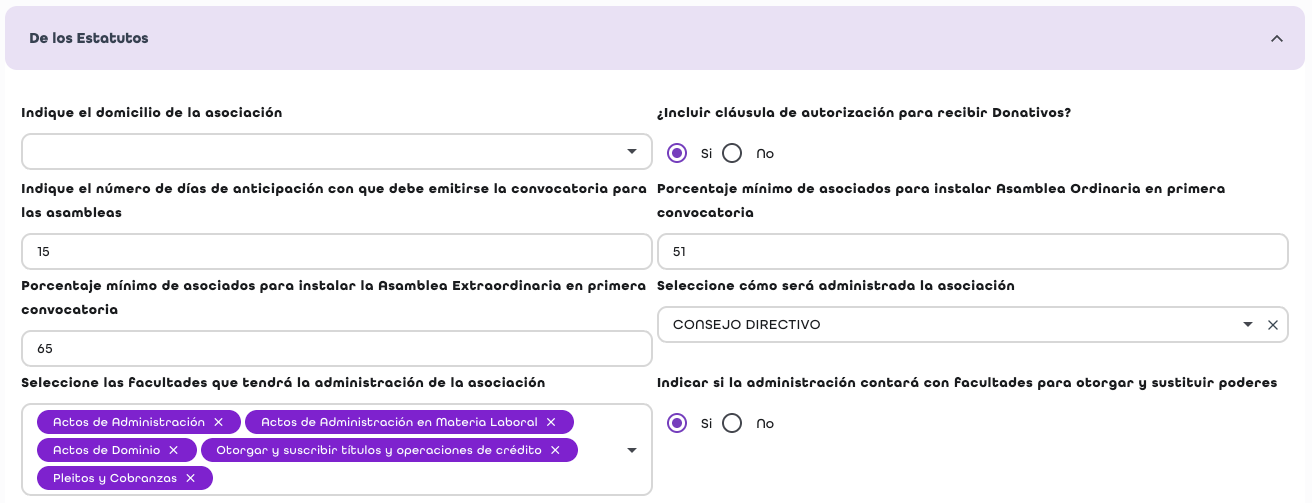Select Si for Donativos clause
1312x503 pixels.
point(677,153)
